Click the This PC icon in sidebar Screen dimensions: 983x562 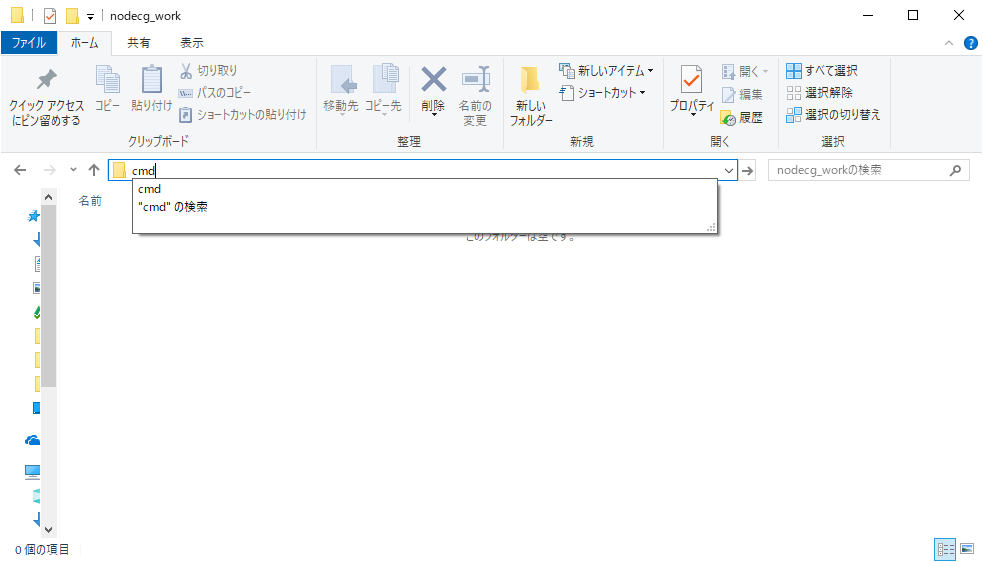[x=33, y=471]
